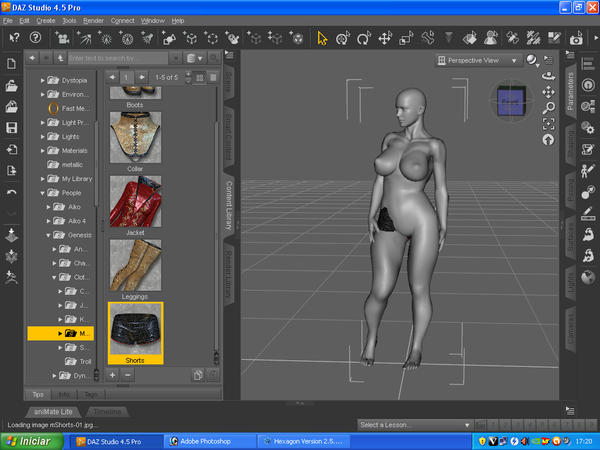Go to next library page arrow
Screen dimensions: 600x450
pyautogui.click(x=142, y=77)
